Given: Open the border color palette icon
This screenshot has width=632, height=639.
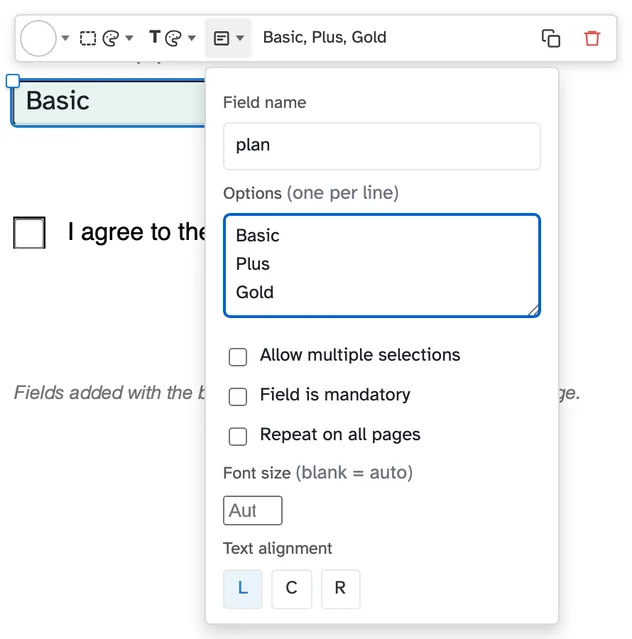Looking at the screenshot, I should tap(111, 38).
